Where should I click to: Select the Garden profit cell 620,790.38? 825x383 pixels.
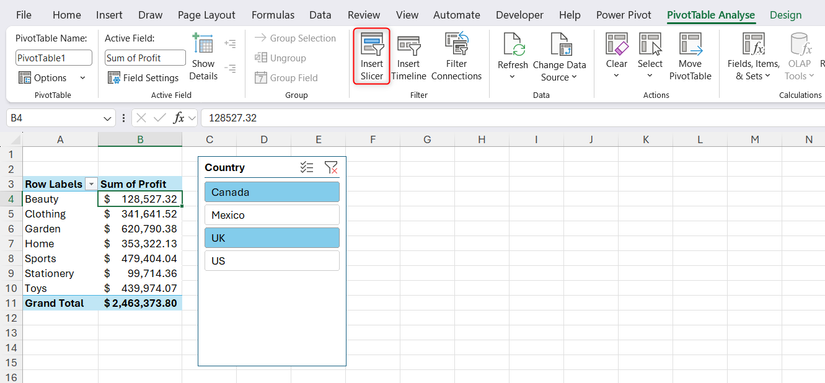click(x=140, y=229)
